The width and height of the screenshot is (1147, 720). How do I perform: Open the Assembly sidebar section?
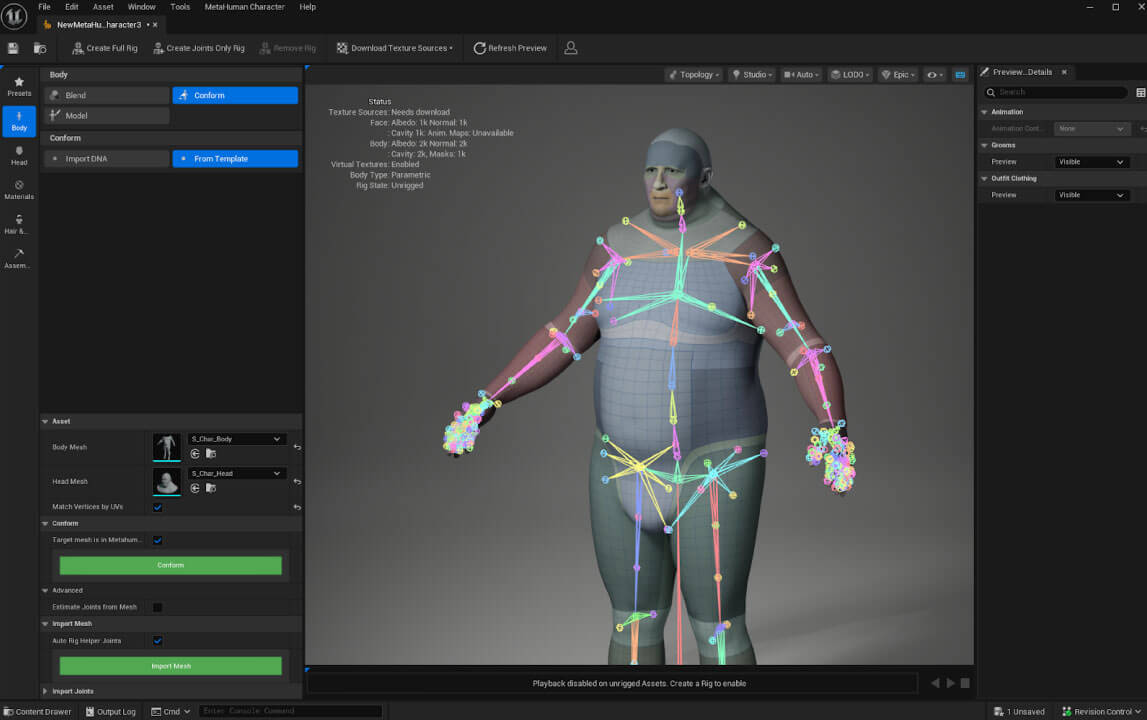pos(19,258)
